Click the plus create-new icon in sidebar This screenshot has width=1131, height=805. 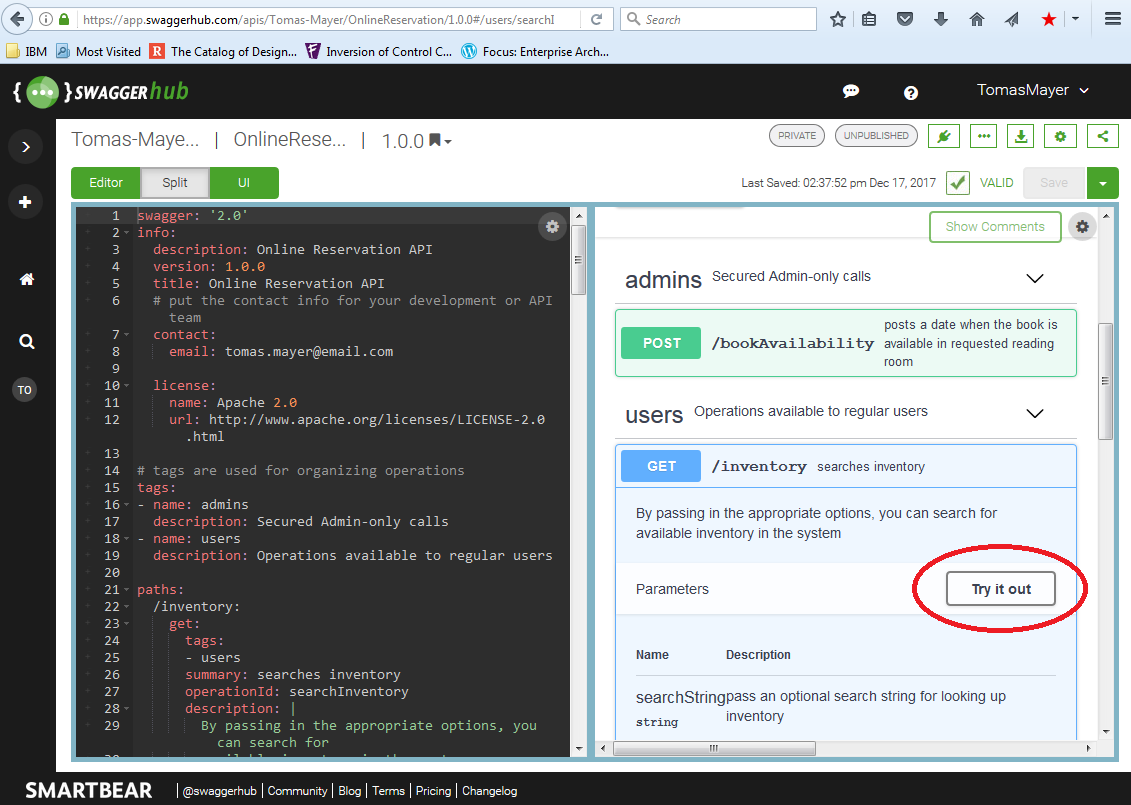25,202
